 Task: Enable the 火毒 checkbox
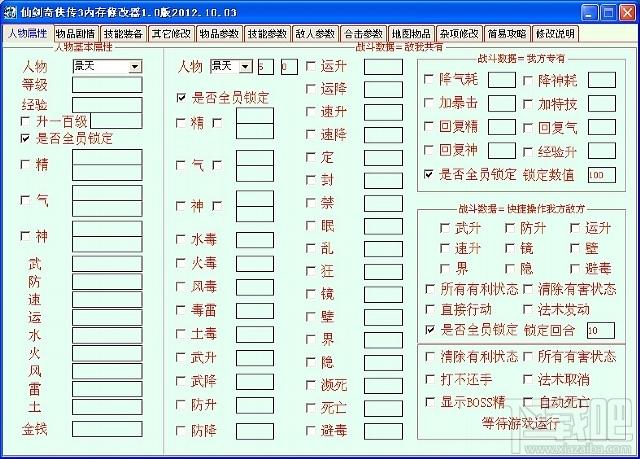(180, 263)
